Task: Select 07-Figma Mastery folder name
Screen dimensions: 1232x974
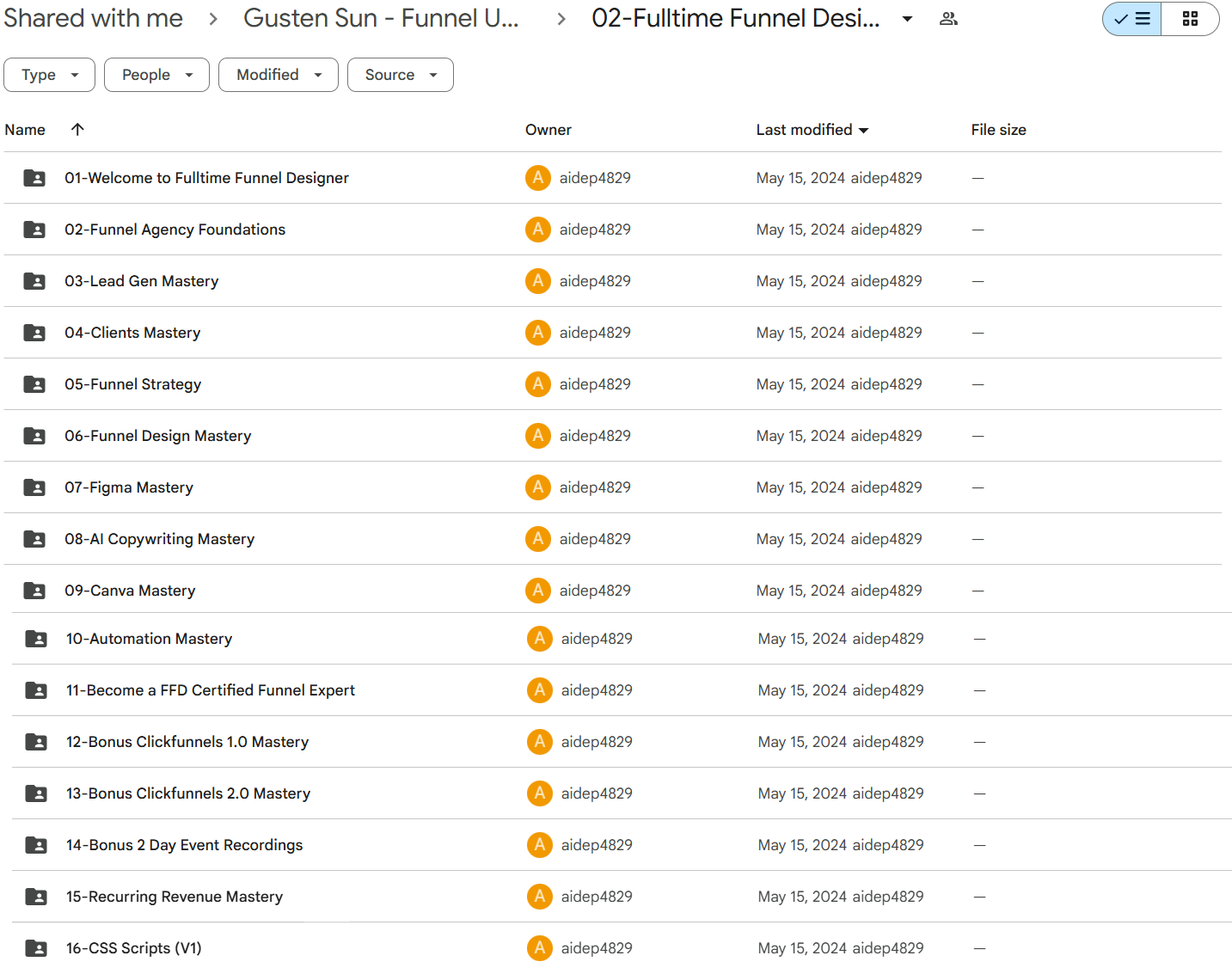Action: tap(129, 487)
